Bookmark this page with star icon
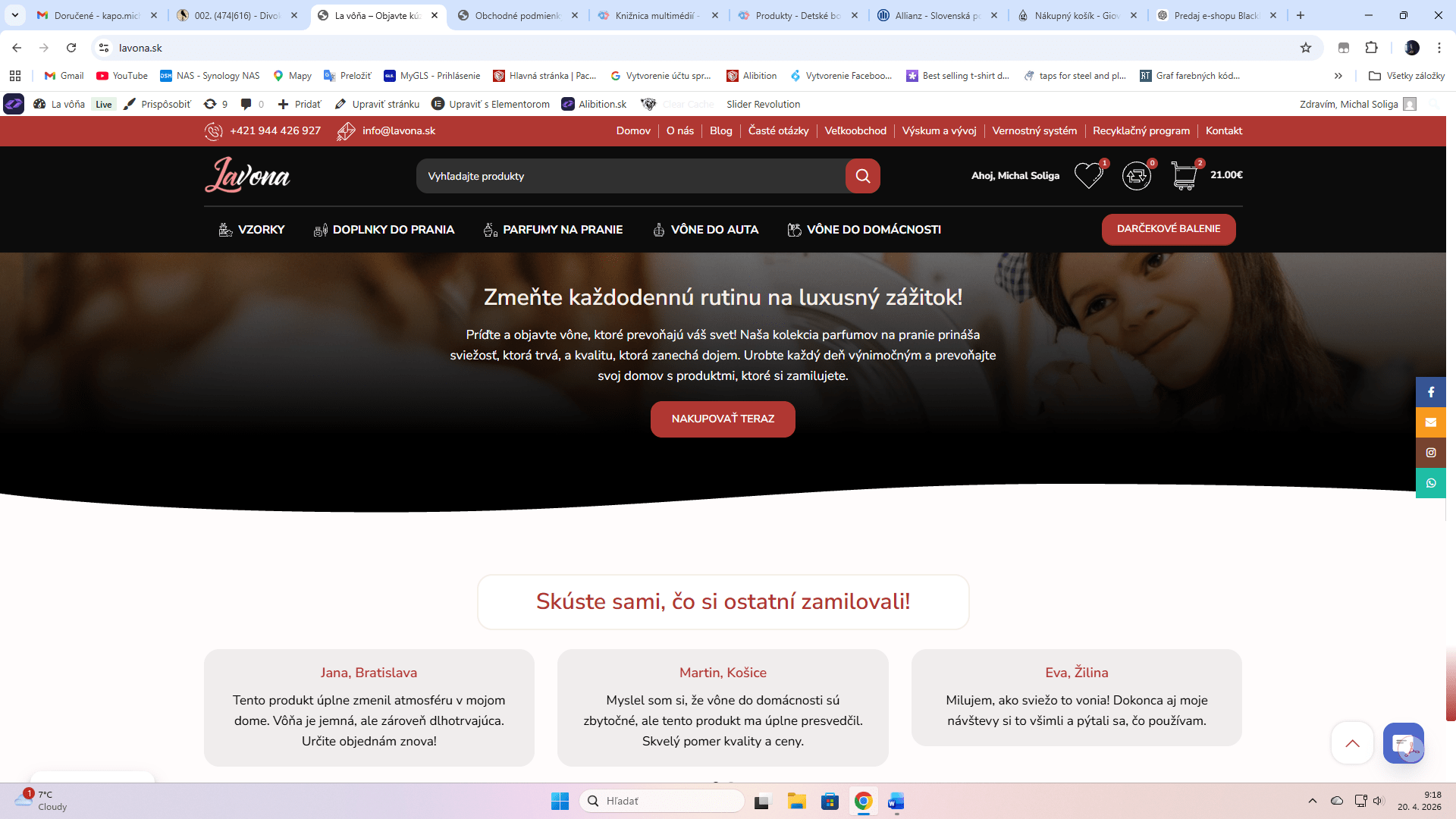Screen dimensions: 1456x819 1306,48
